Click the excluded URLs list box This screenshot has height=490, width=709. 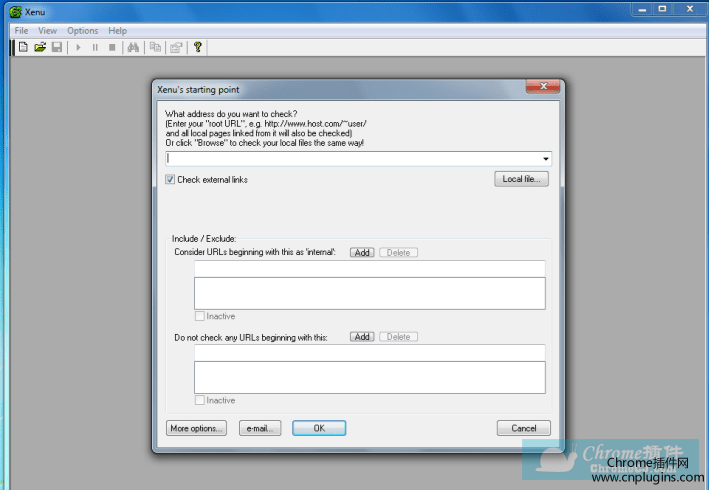click(370, 377)
